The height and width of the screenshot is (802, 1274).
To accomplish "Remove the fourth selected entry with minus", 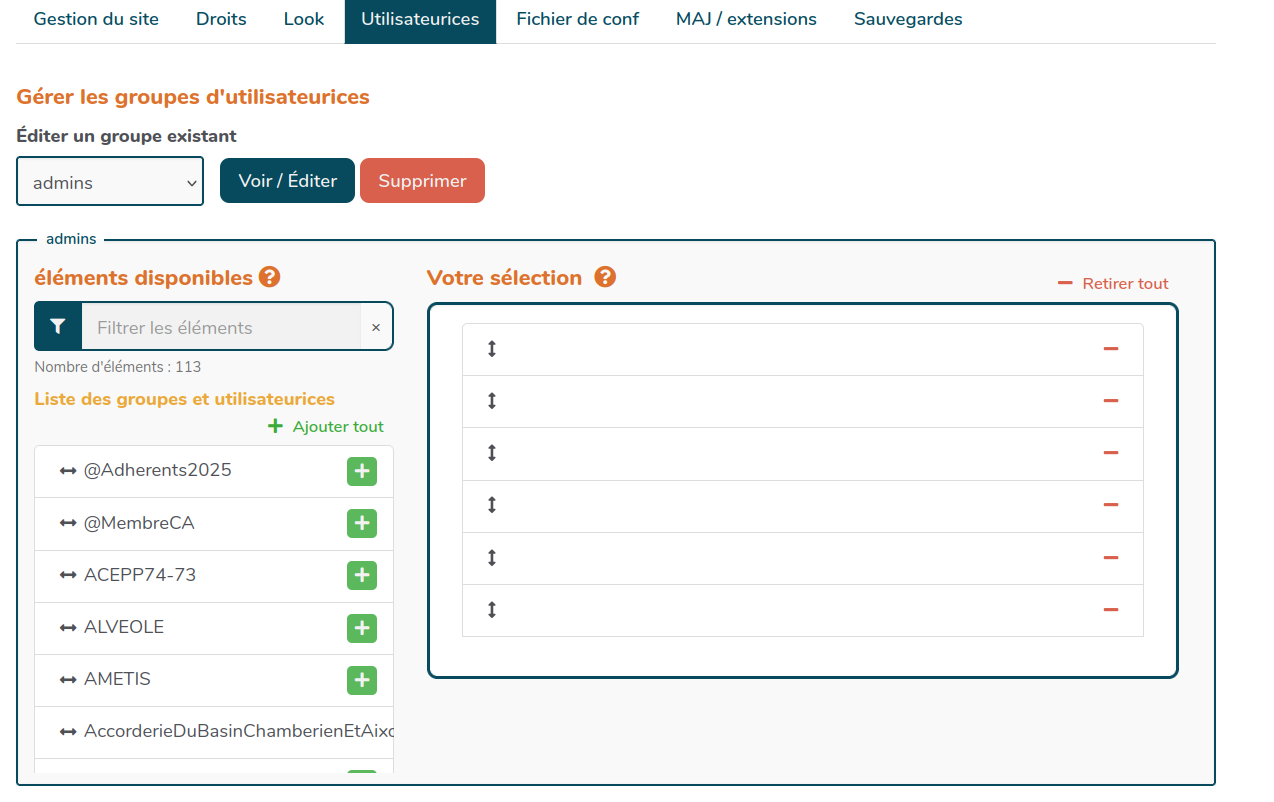I will click(1110, 505).
